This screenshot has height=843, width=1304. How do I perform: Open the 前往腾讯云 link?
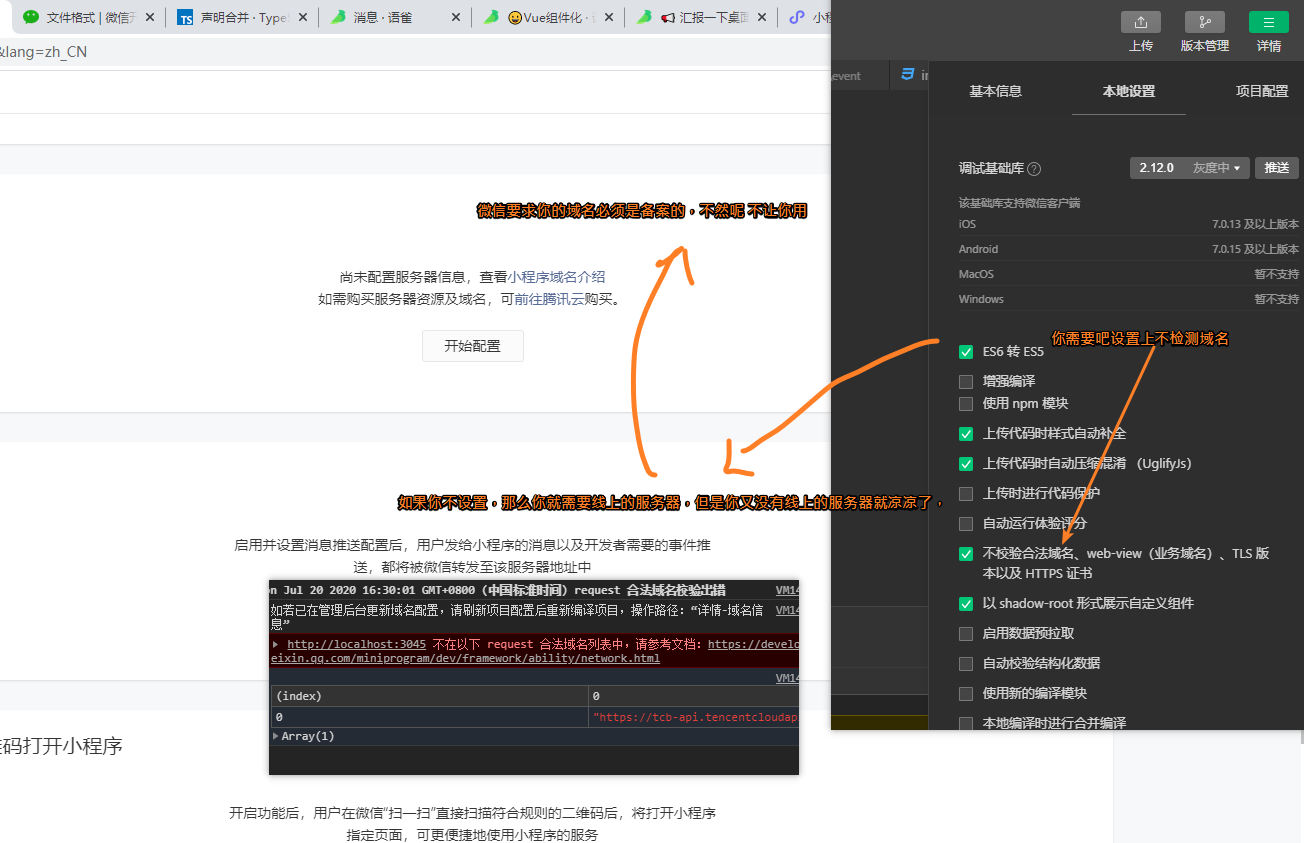coord(549,298)
